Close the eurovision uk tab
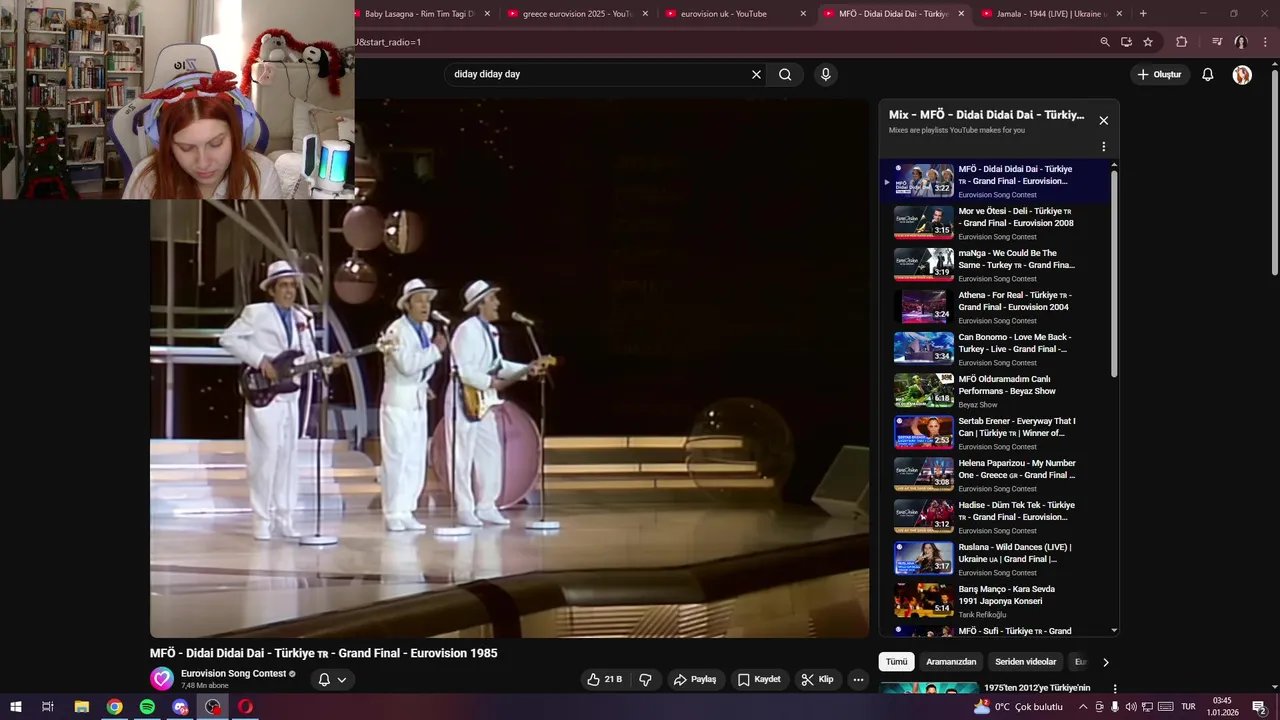The height and width of the screenshot is (720, 1280). point(803,14)
